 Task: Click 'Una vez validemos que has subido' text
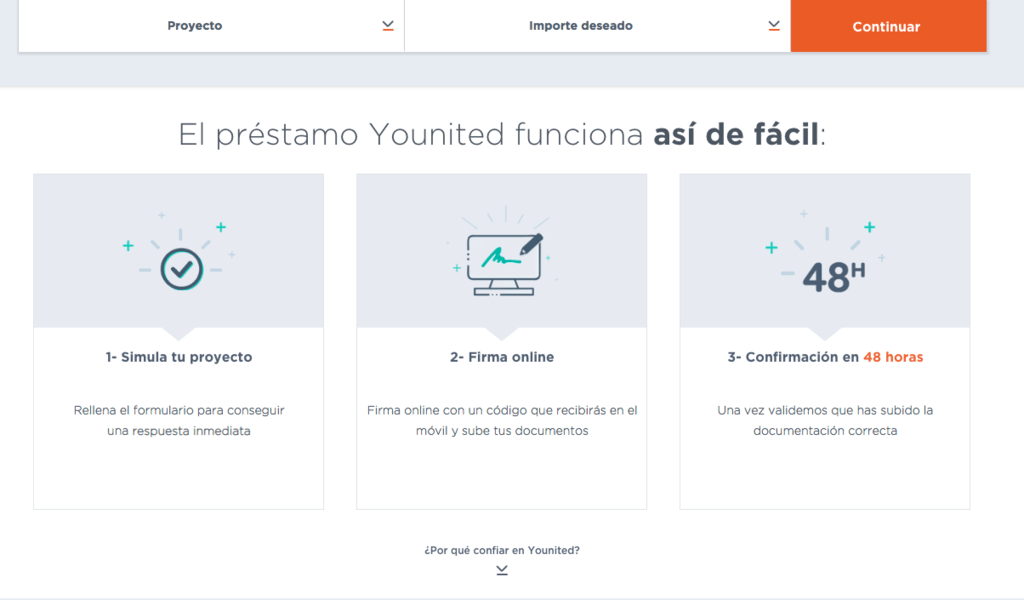(825, 410)
